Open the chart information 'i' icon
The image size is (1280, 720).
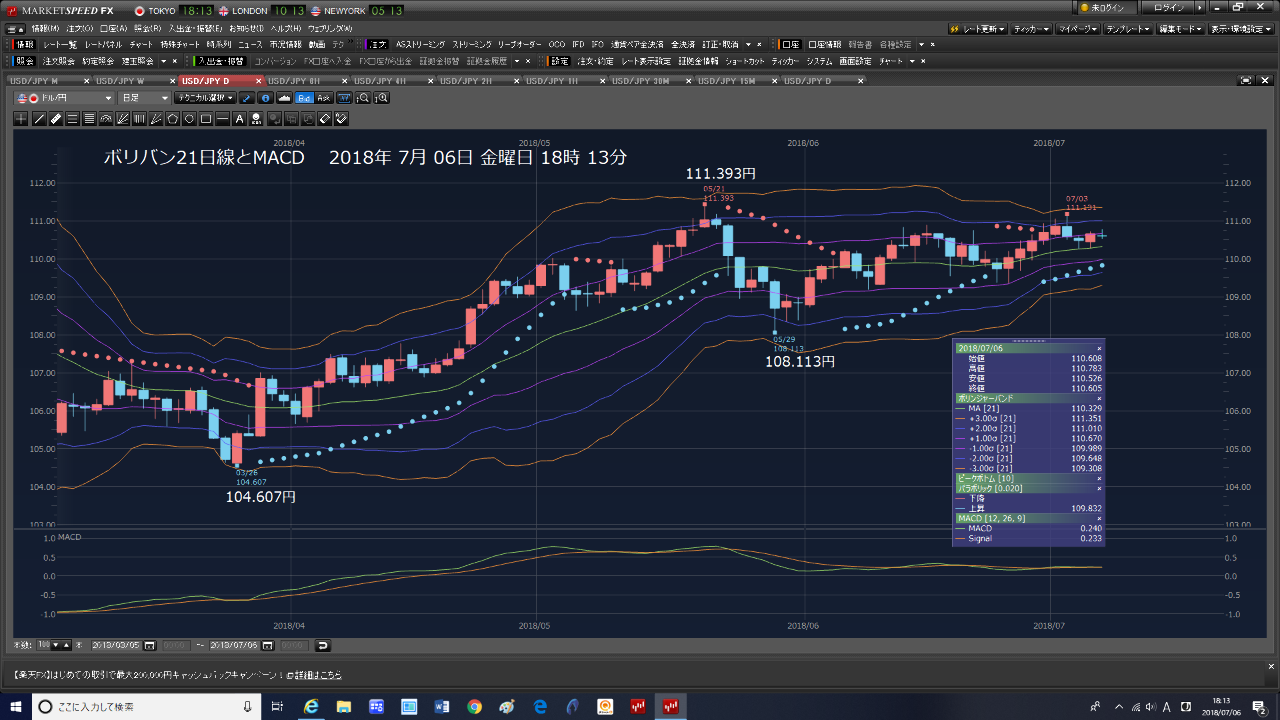pyautogui.click(x=265, y=98)
